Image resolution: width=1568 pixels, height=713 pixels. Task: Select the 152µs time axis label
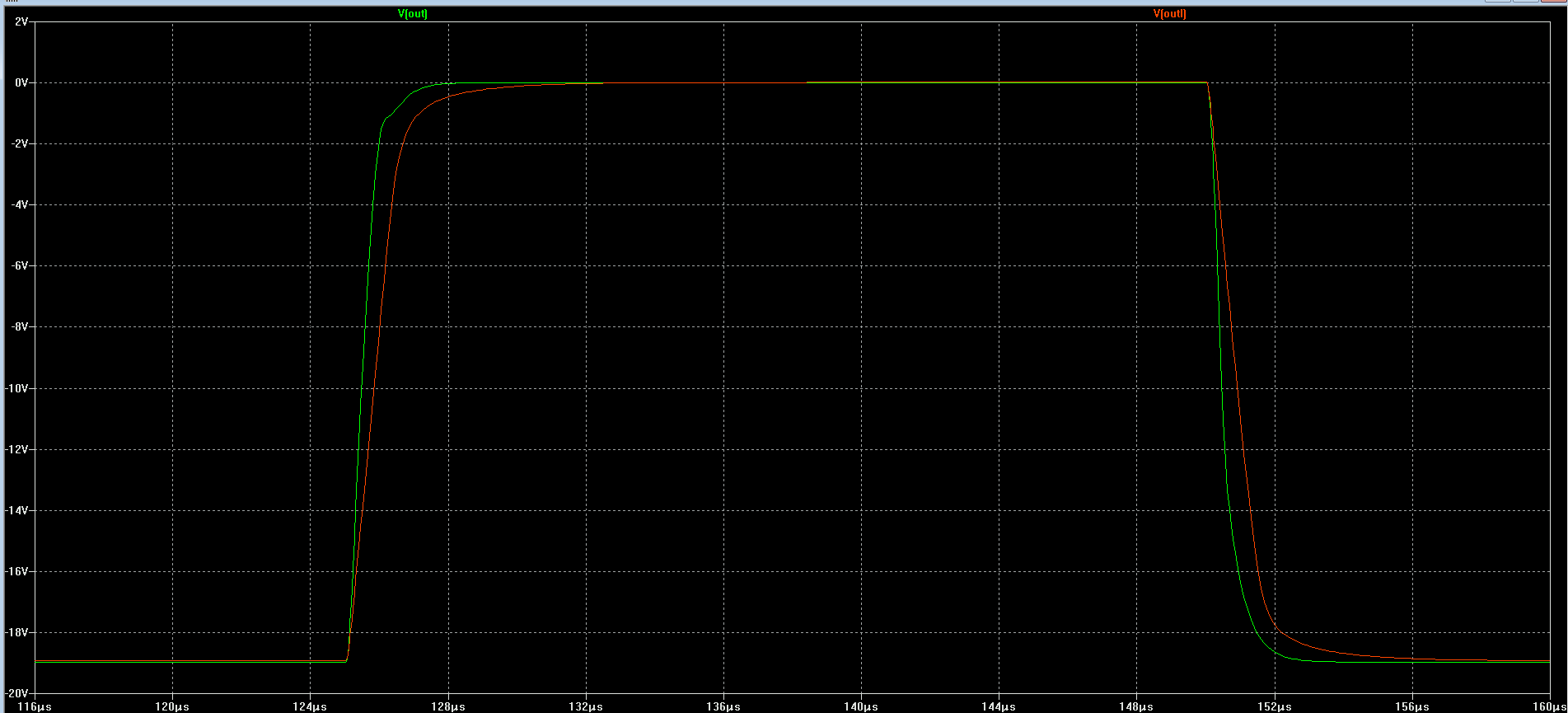coord(1275,706)
